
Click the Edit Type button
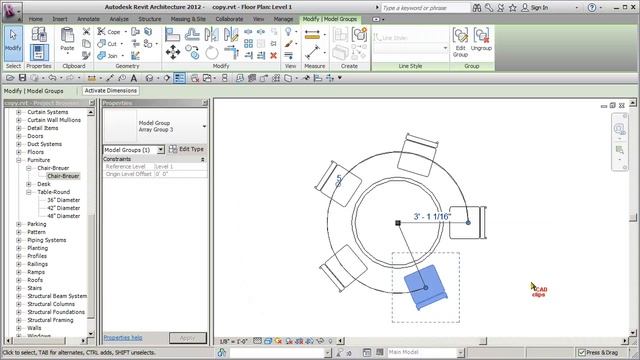(x=187, y=149)
